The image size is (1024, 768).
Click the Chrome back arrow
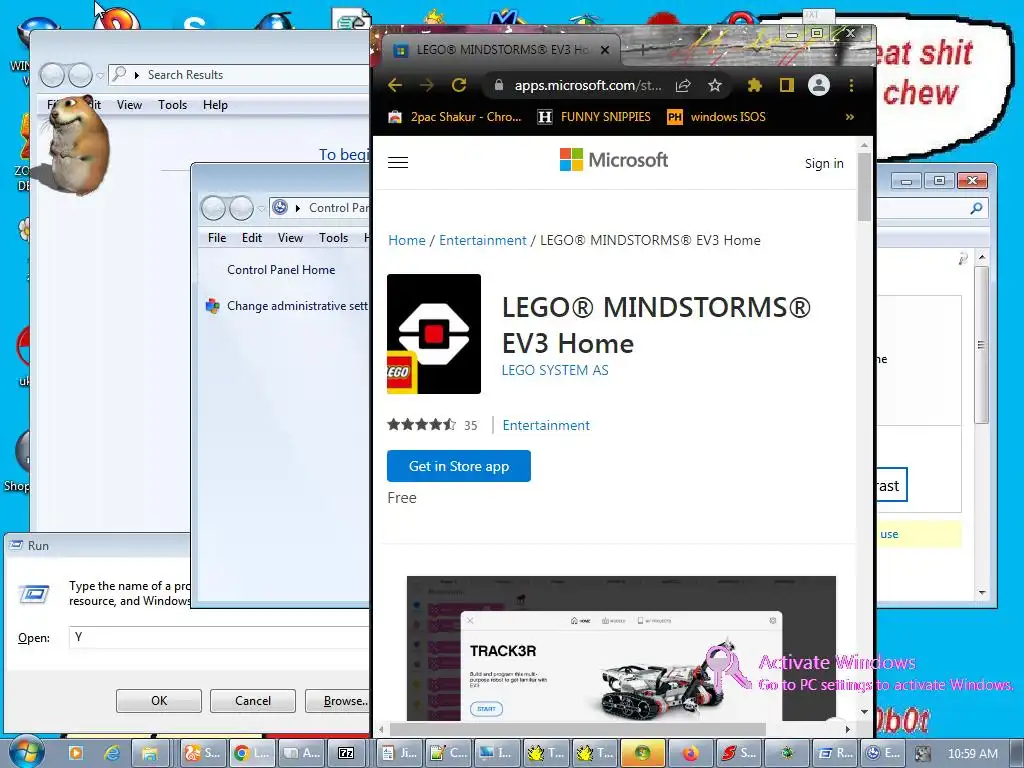[x=395, y=85]
